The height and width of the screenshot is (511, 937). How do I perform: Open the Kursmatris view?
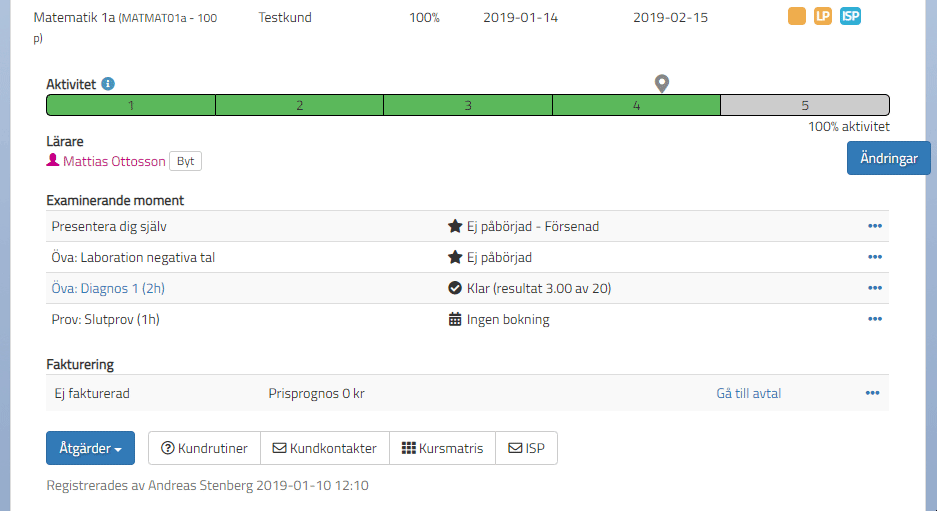pos(442,448)
